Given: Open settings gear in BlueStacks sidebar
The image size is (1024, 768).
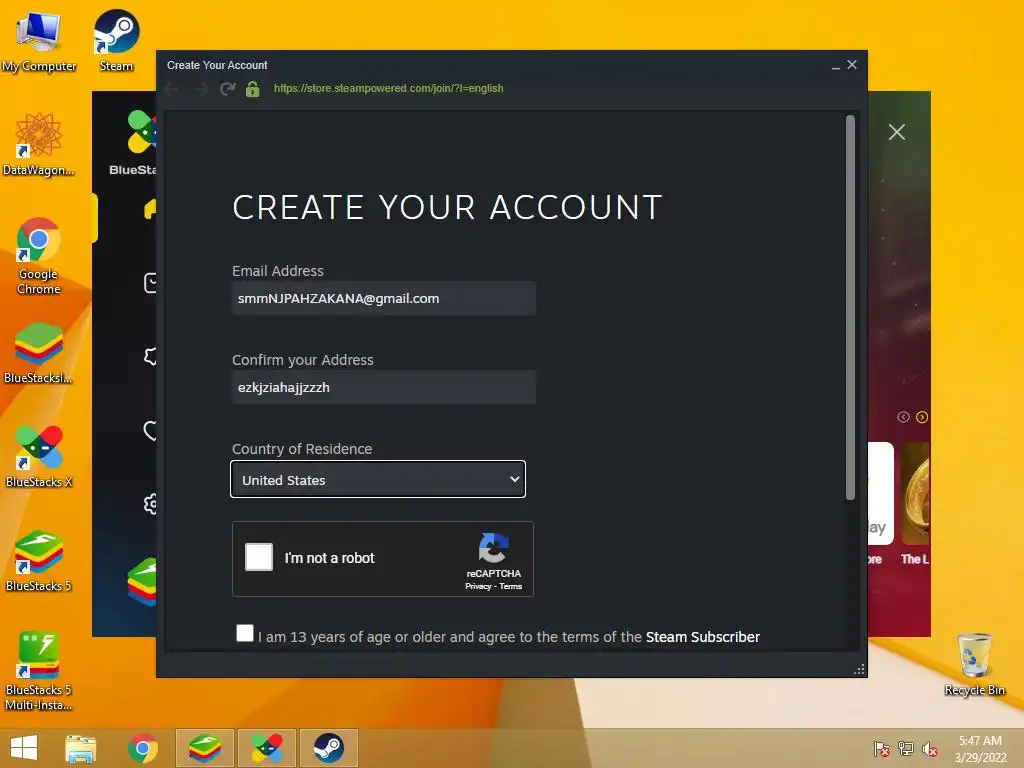Looking at the screenshot, I should coord(150,504).
